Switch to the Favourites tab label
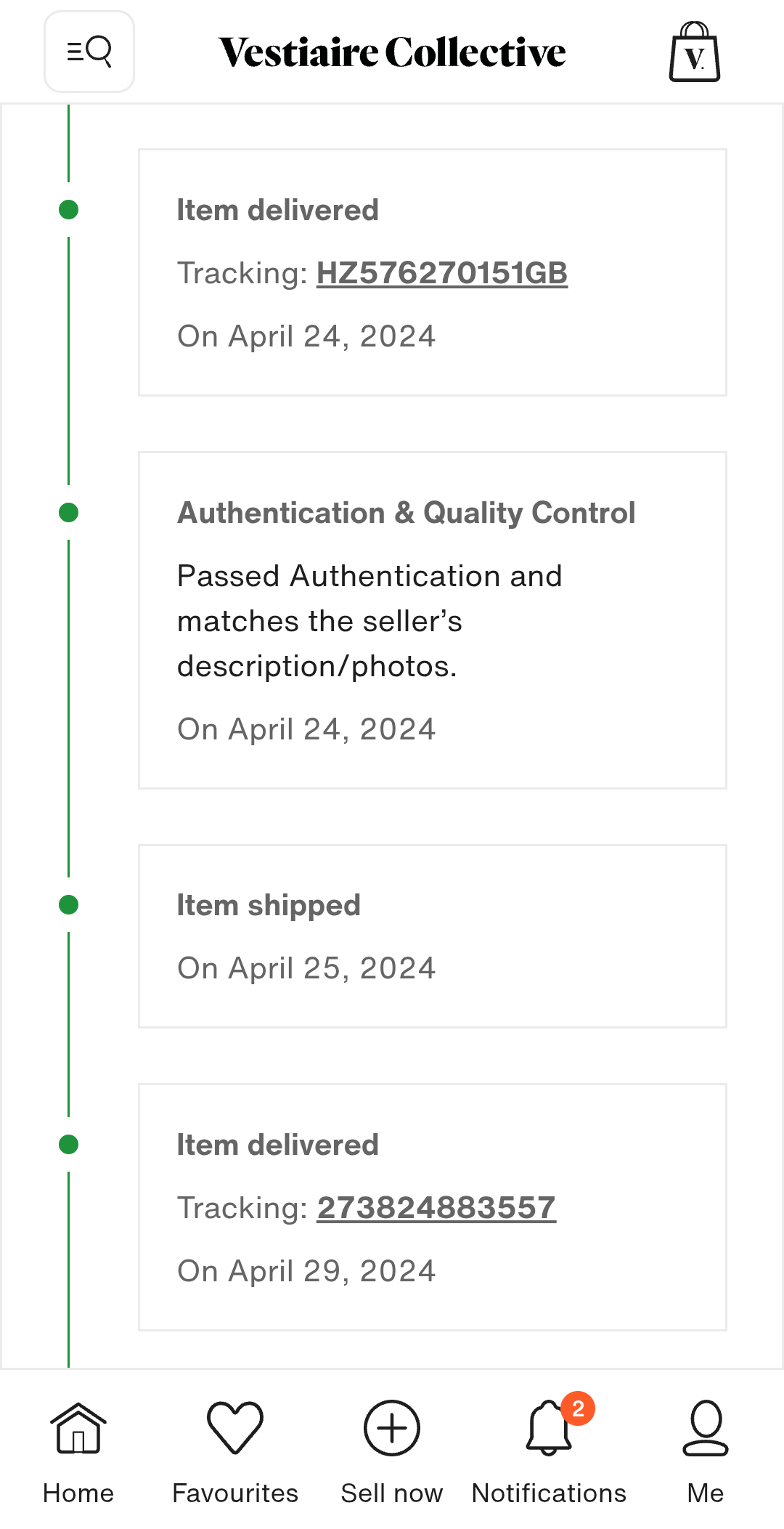Screen dimensions: 784x1529 click(x=235, y=1493)
